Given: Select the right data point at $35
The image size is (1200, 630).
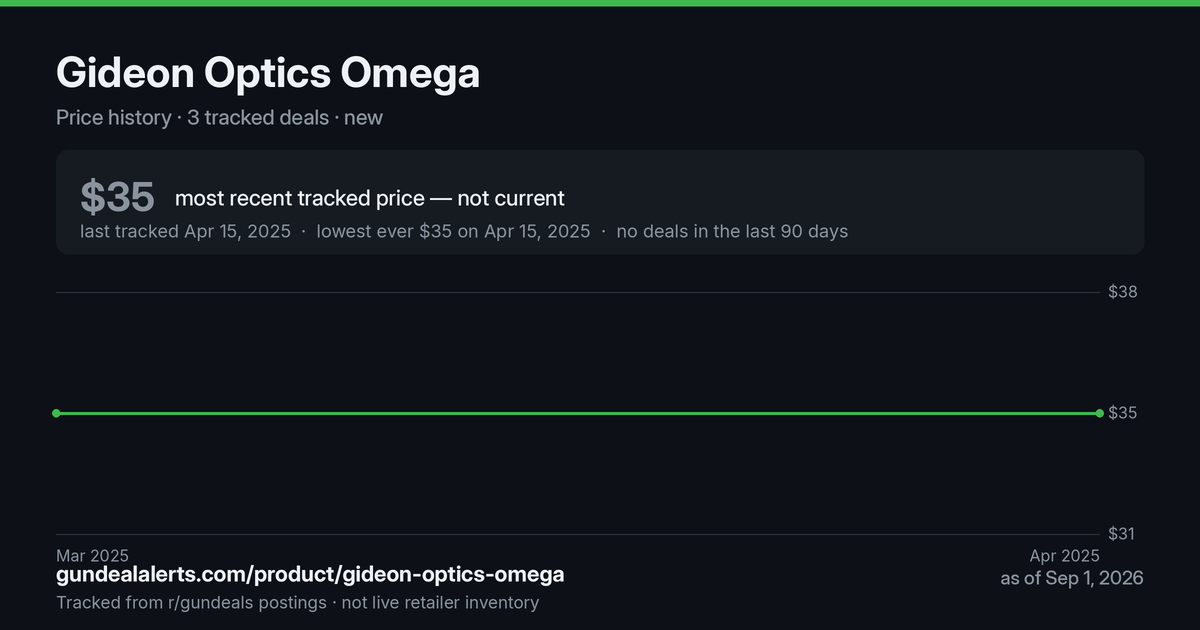Looking at the screenshot, I should pyautogui.click(x=1100, y=413).
